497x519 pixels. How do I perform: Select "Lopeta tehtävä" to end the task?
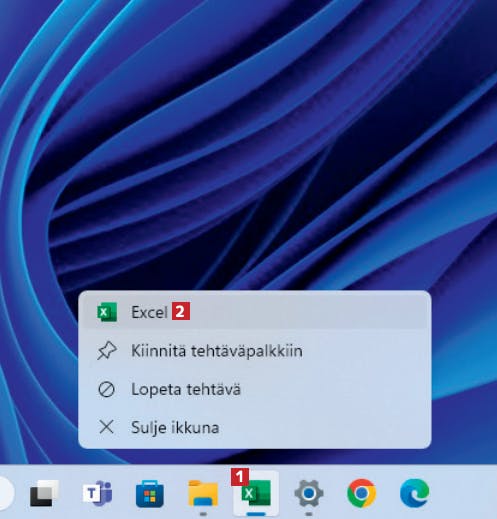pos(255,389)
